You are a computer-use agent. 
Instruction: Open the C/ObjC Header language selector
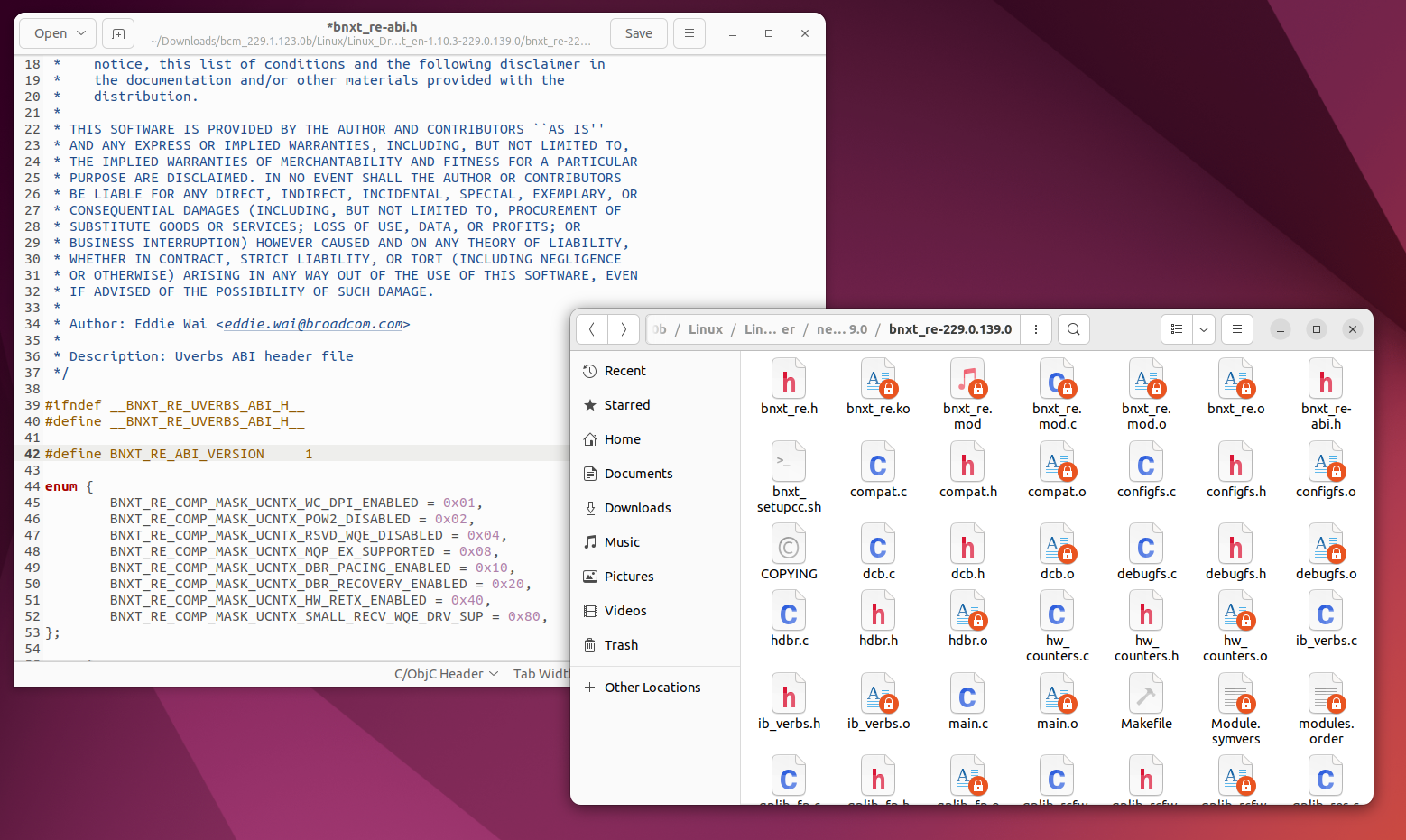[446, 674]
